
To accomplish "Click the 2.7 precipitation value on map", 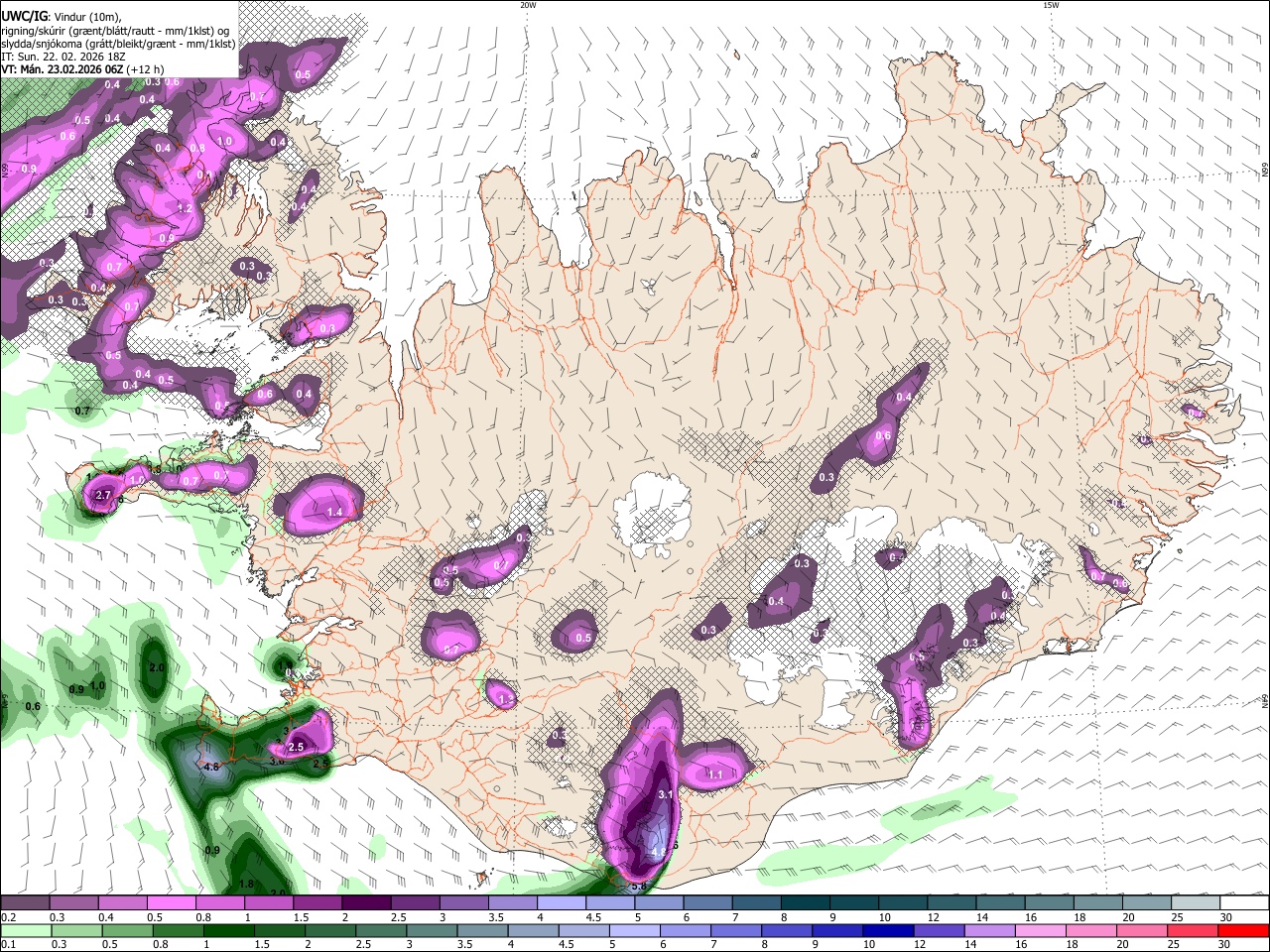I will [x=102, y=495].
